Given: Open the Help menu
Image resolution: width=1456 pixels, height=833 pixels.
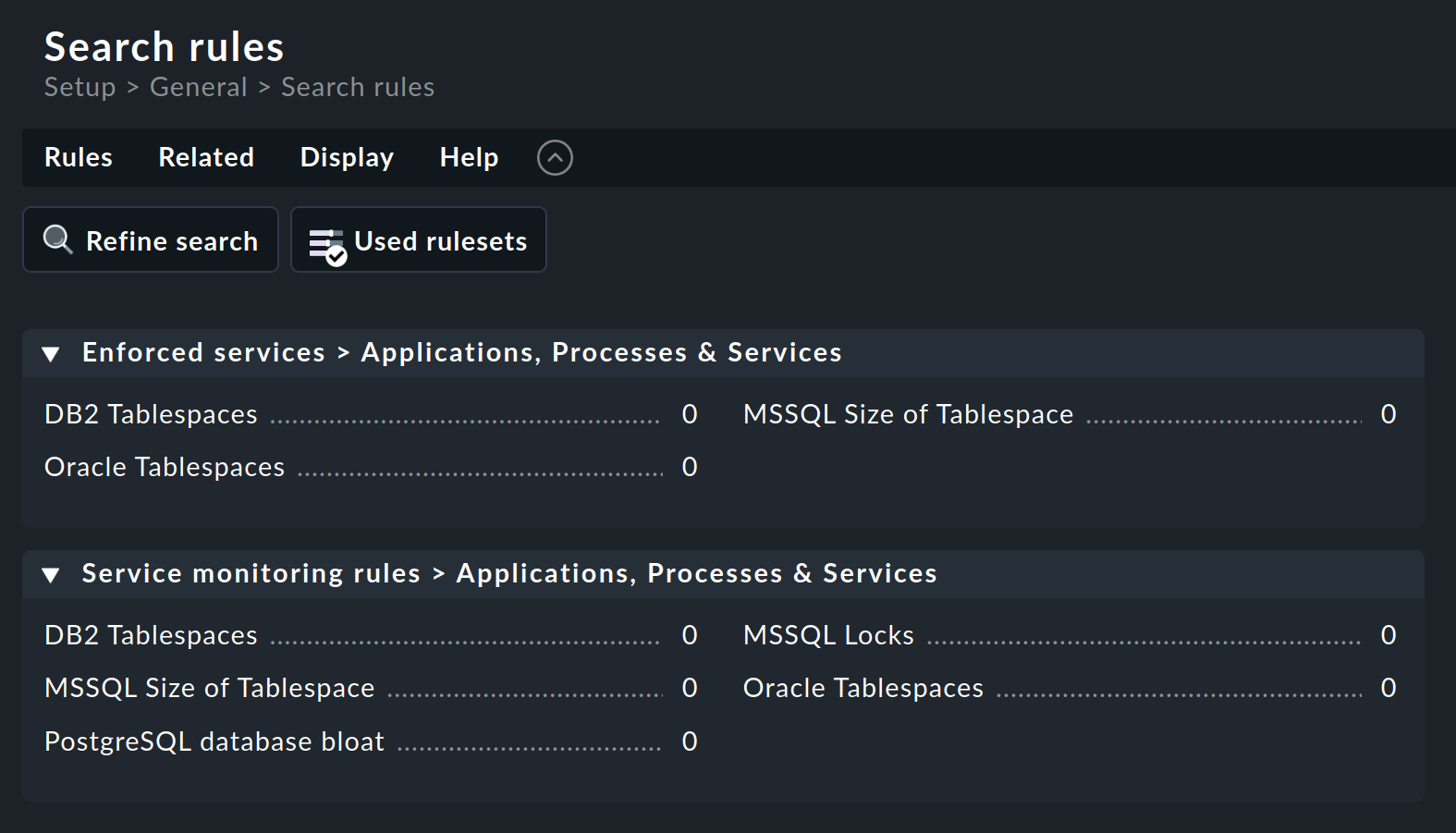Looking at the screenshot, I should click(x=469, y=158).
